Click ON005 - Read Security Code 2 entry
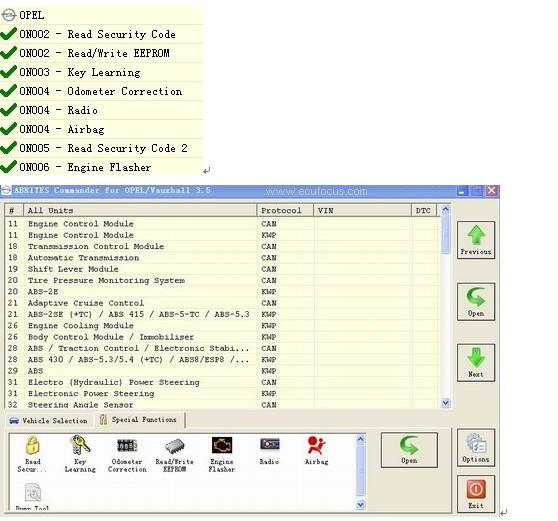558x521 pixels. click(x=101, y=148)
